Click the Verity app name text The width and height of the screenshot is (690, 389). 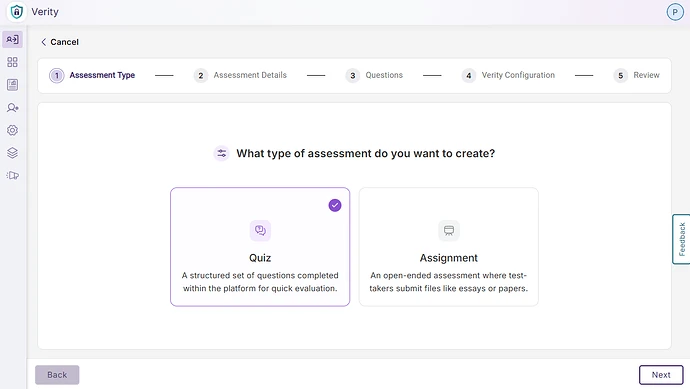(45, 12)
